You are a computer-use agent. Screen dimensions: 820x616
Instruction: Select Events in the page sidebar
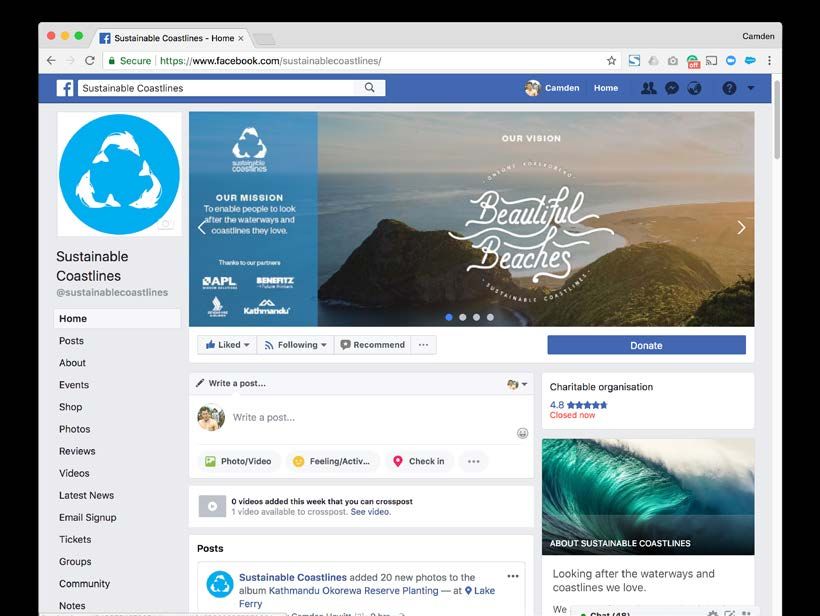(74, 385)
